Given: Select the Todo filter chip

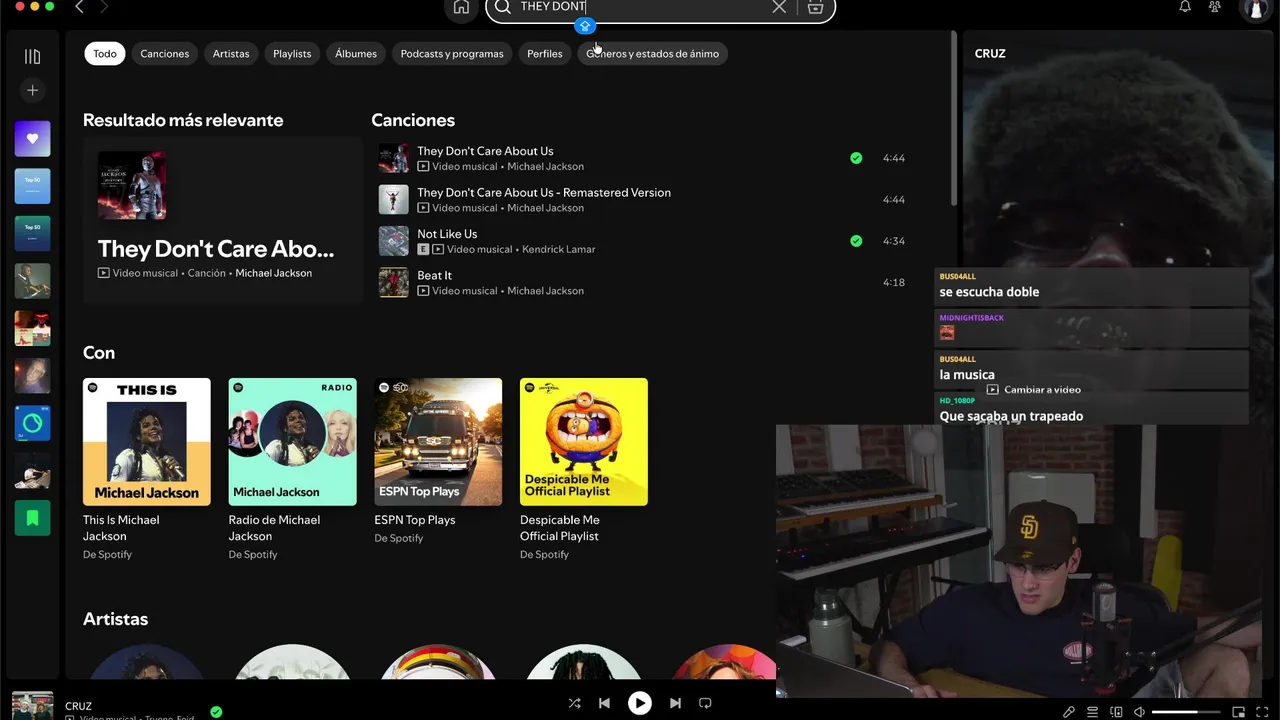Looking at the screenshot, I should coord(105,54).
